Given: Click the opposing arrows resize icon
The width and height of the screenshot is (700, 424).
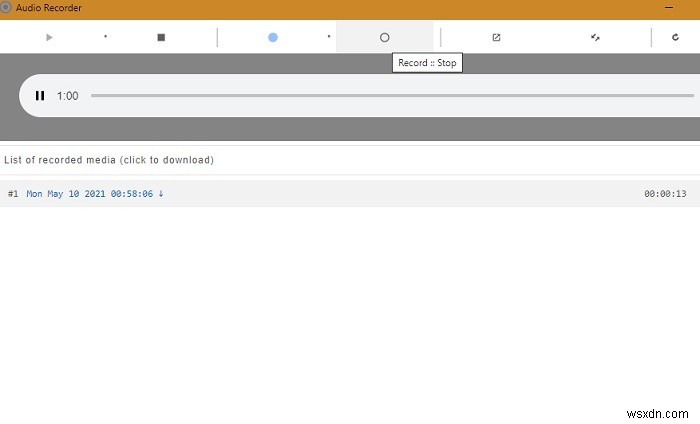Looking at the screenshot, I should click(595, 37).
